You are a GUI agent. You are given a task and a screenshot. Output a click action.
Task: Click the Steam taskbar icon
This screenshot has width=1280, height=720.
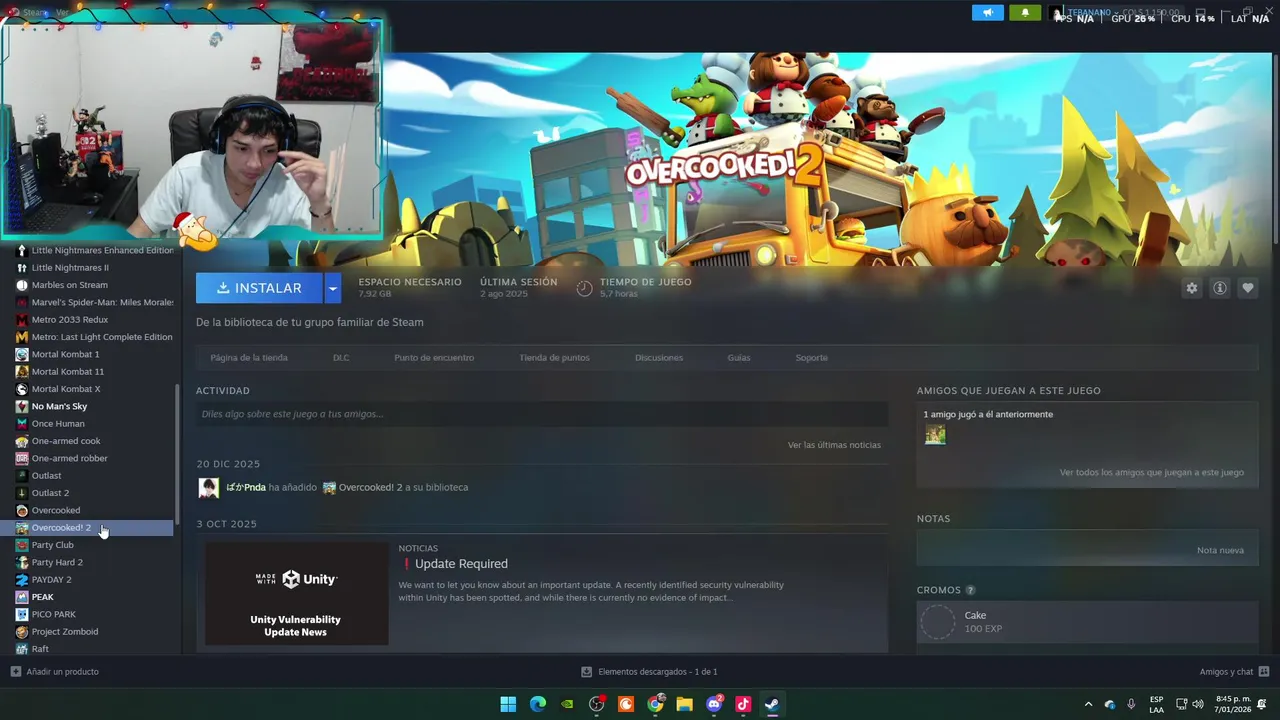tap(772, 704)
